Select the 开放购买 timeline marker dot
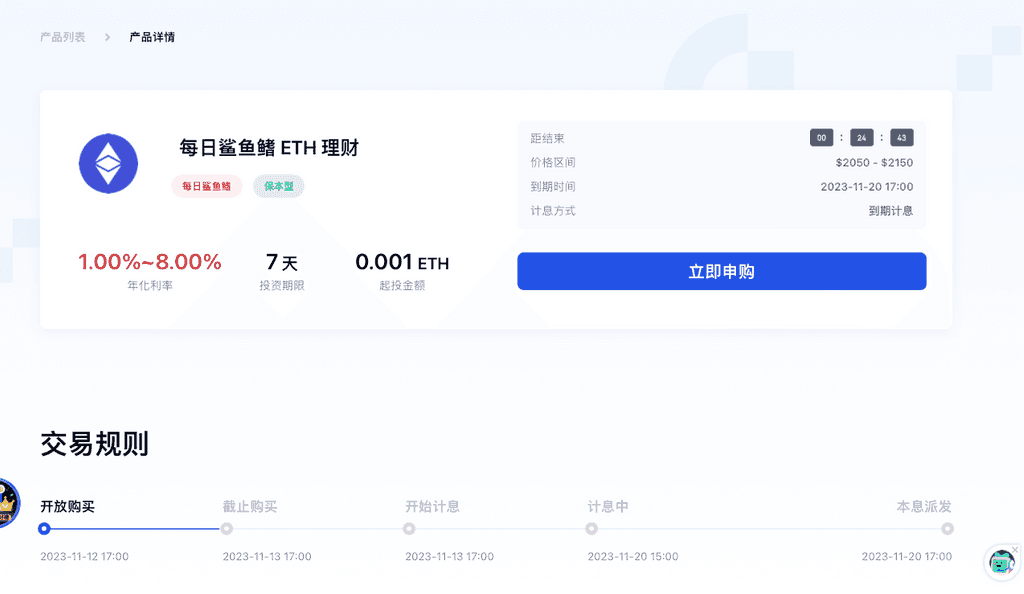Screen dimensions: 1024x594 pyautogui.click(x=44, y=529)
